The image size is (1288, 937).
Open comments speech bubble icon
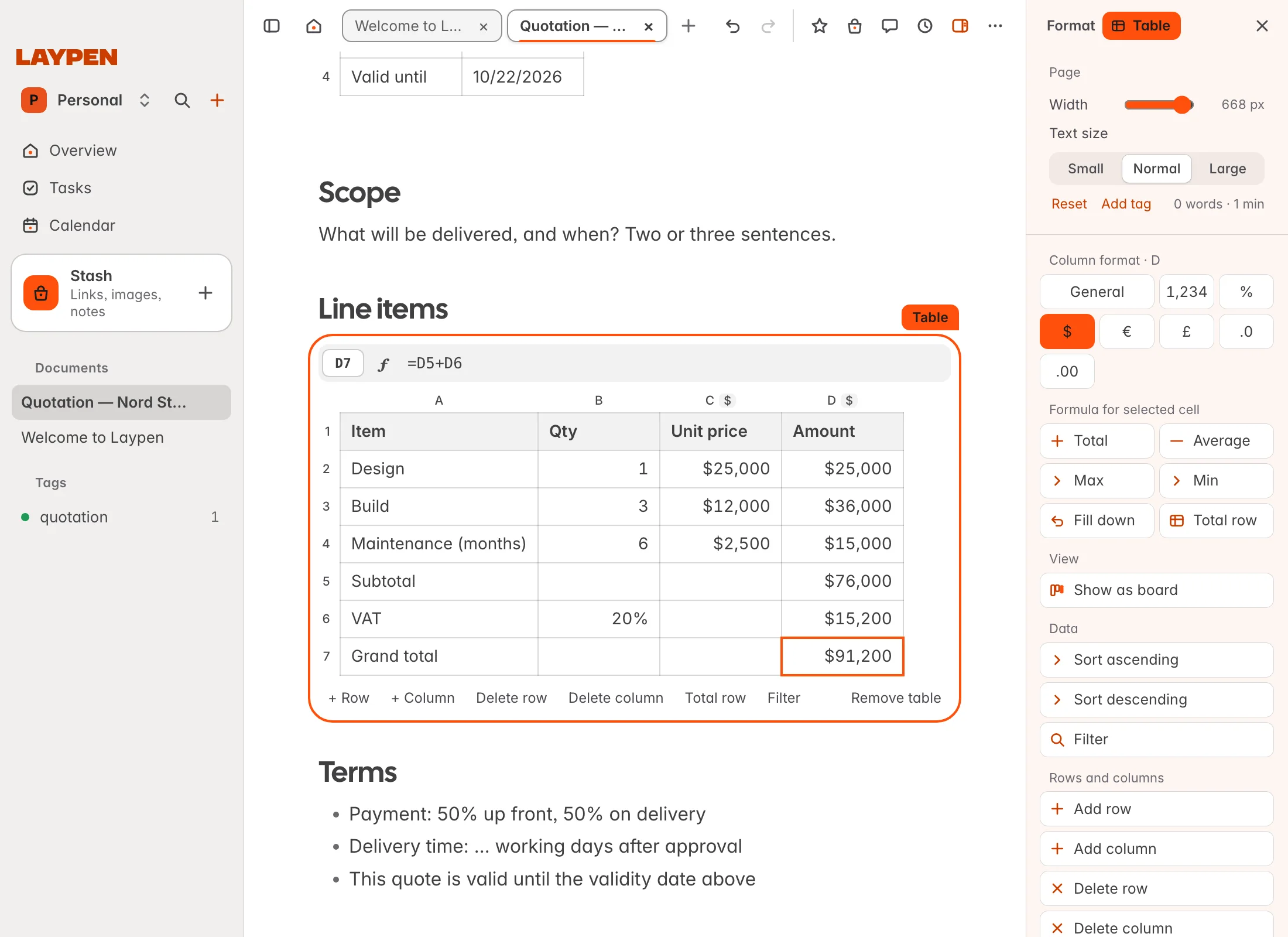point(890,26)
